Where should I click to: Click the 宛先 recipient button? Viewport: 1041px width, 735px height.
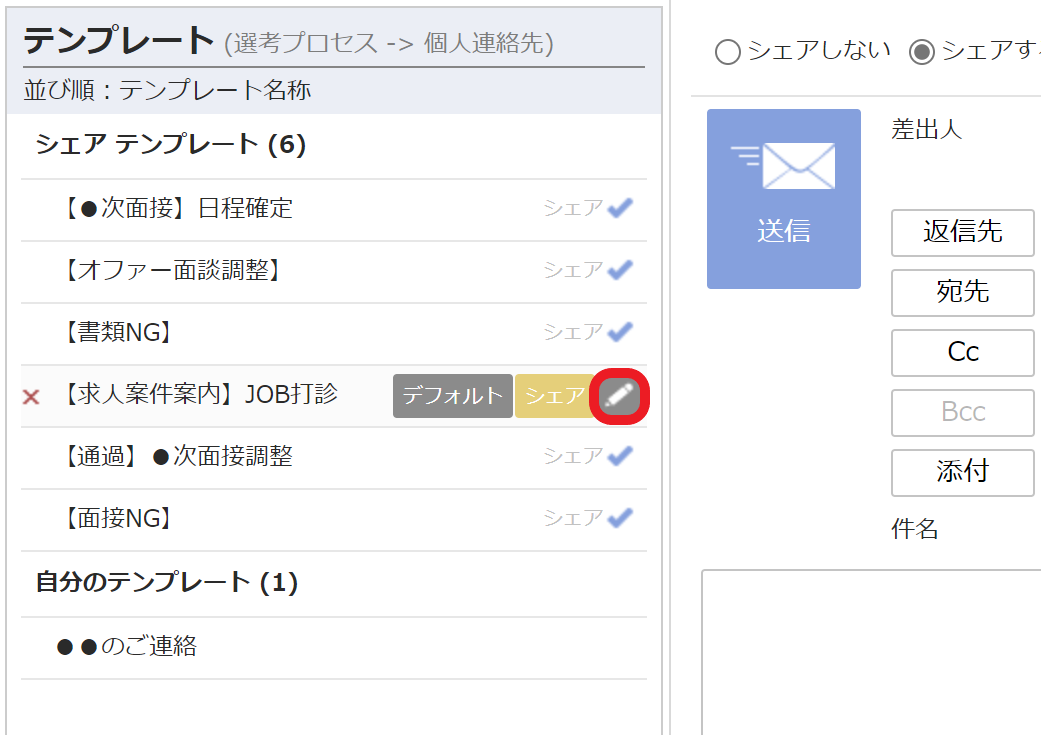(x=962, y=293)
